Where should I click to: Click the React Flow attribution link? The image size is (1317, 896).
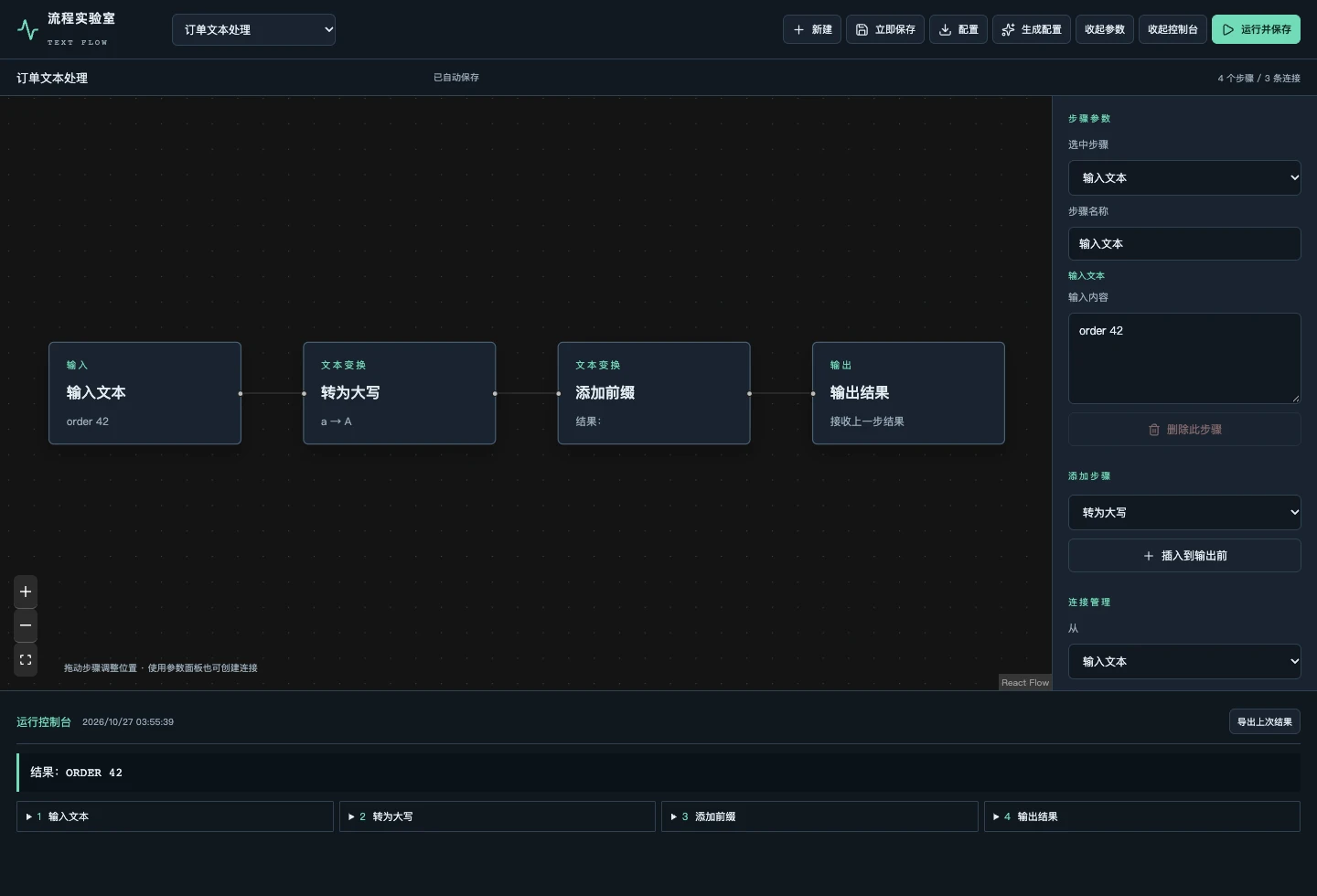click(1025, 682)
